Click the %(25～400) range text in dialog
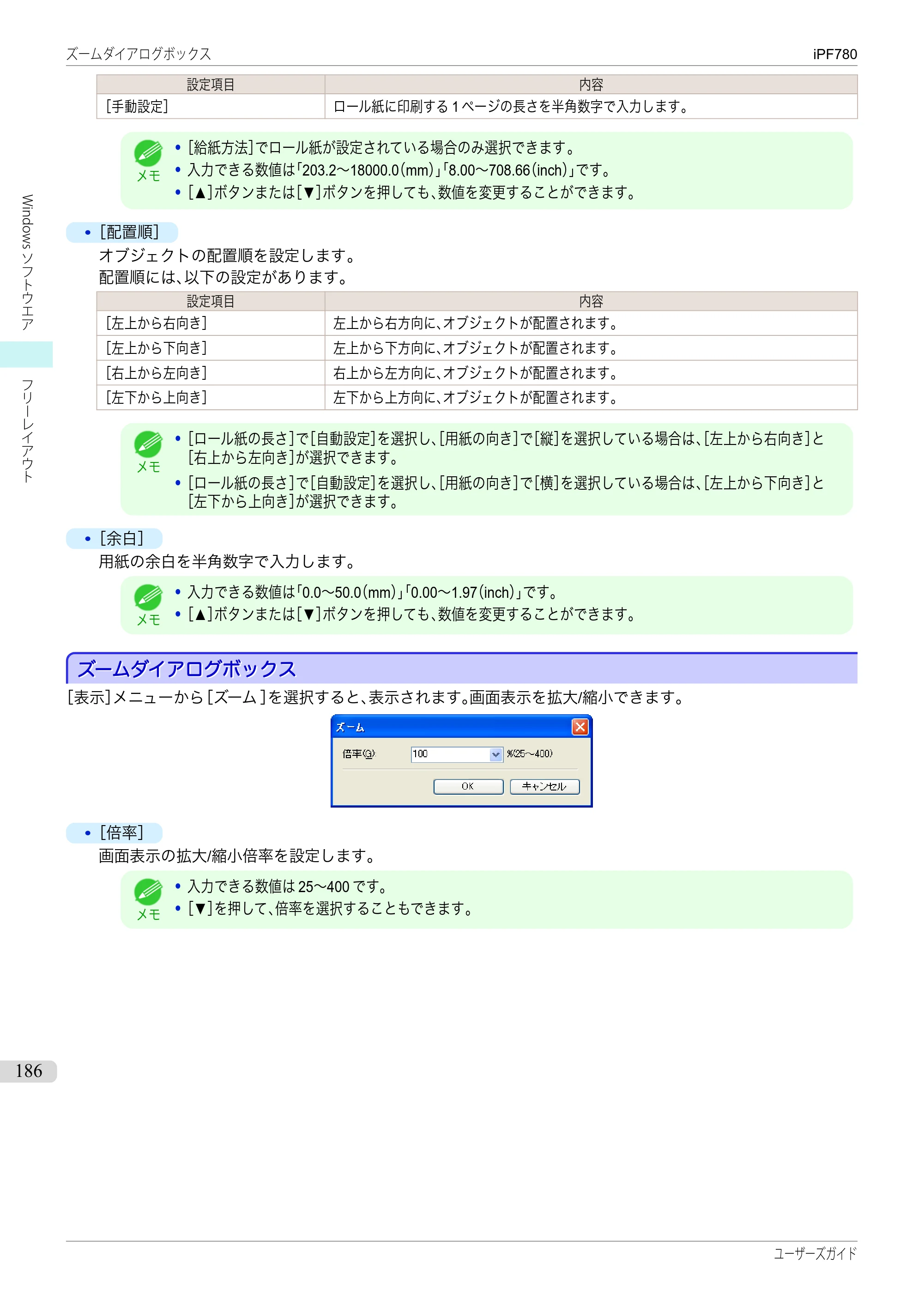The width and height of the screenshot is (924, 1307). point(530,754)
